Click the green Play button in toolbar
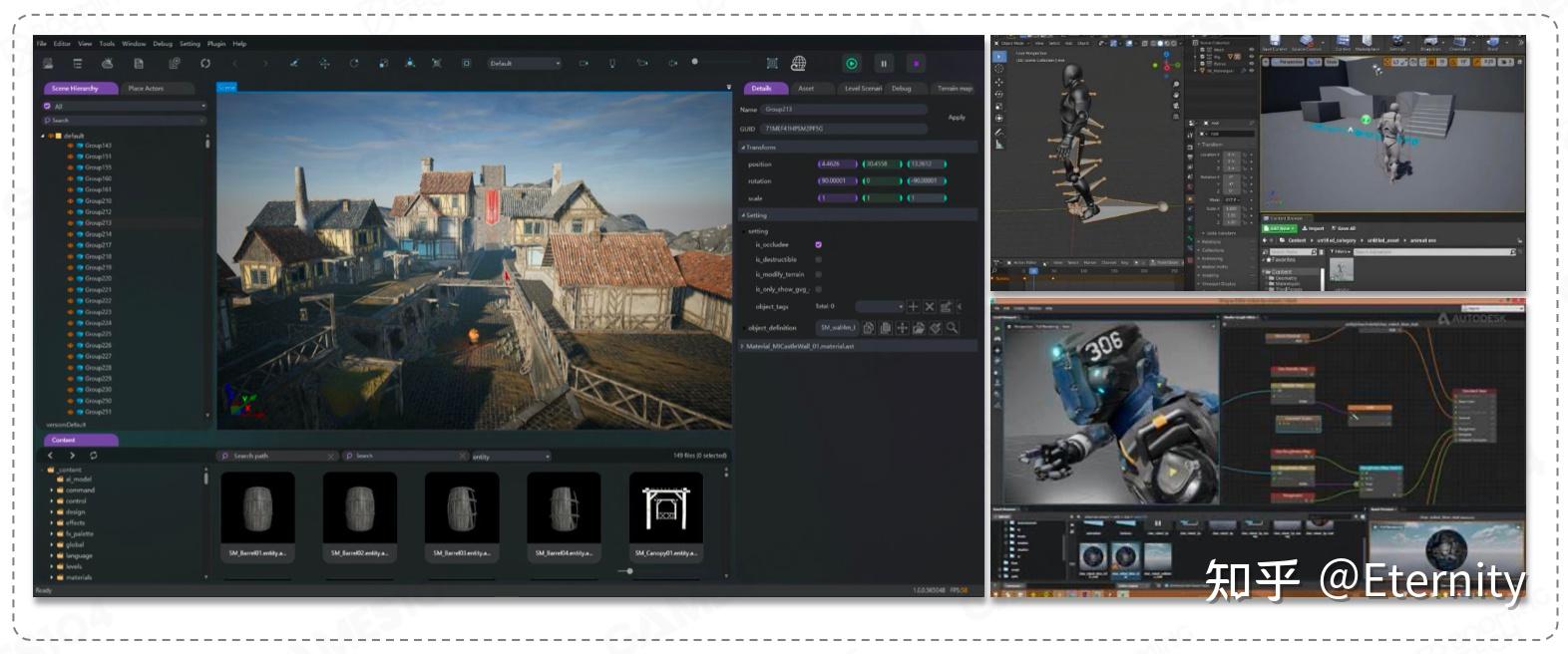Image resolution: width=1568 pixels, height=654 pixels. click(852, 63)
